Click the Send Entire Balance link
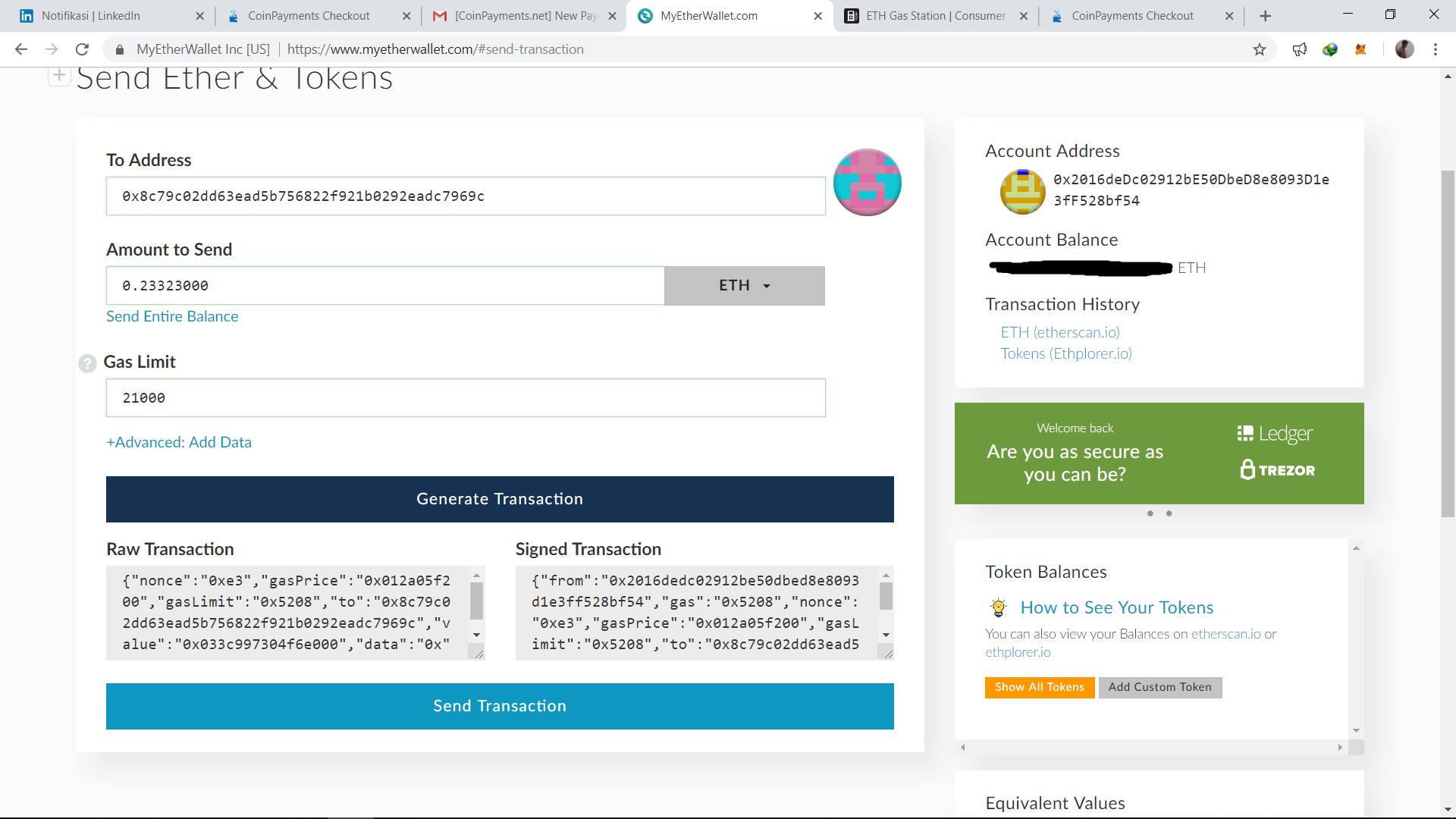The width and height of the screenshot is (1456, 819). coord(172,316)
